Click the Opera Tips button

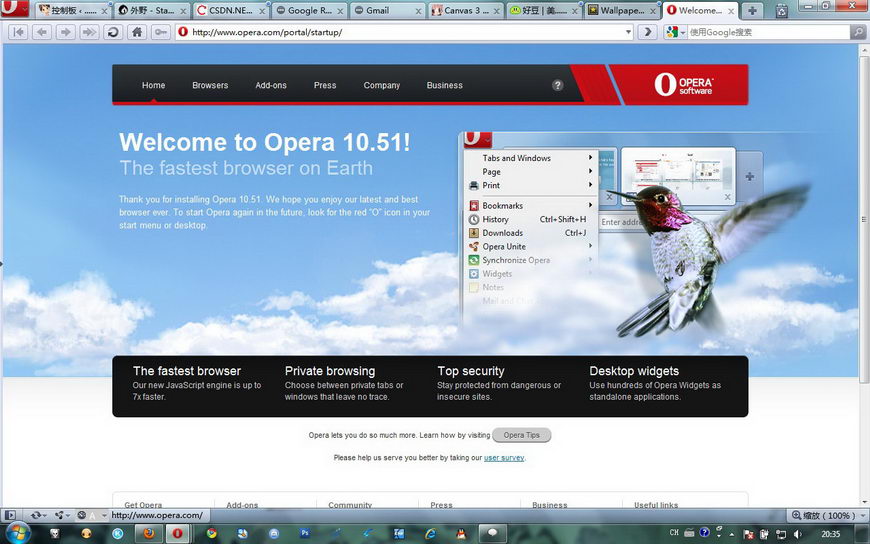click(522, 435)
